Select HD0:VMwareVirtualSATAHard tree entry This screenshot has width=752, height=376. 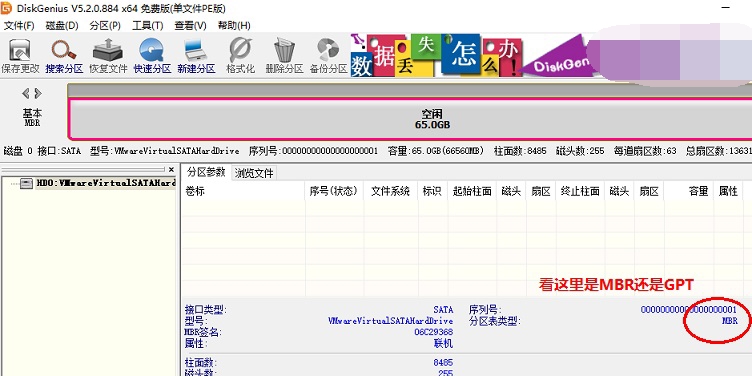pyautogui.click(x=106, y=183)
